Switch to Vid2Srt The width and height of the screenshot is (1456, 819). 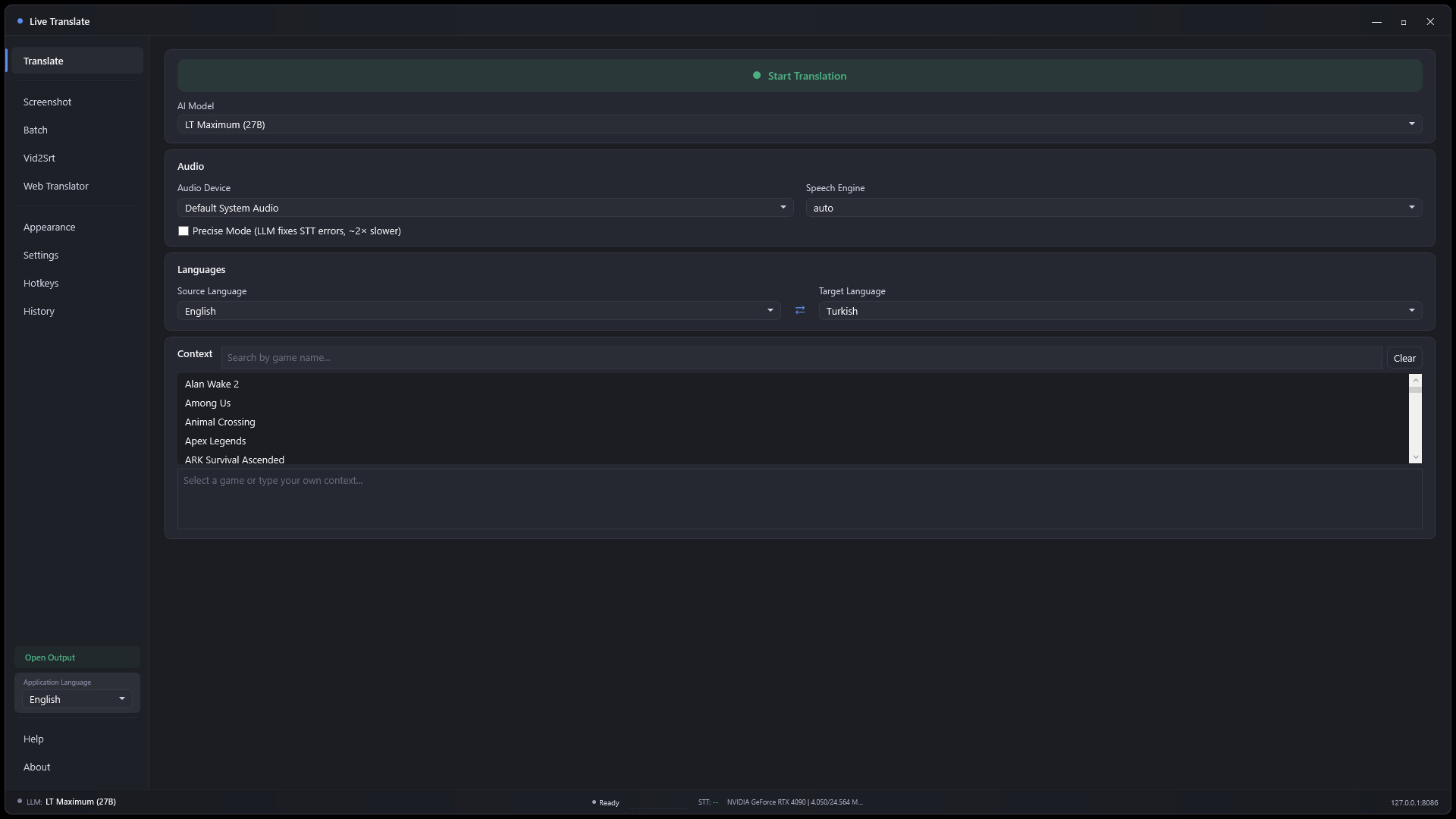point(77,158)
